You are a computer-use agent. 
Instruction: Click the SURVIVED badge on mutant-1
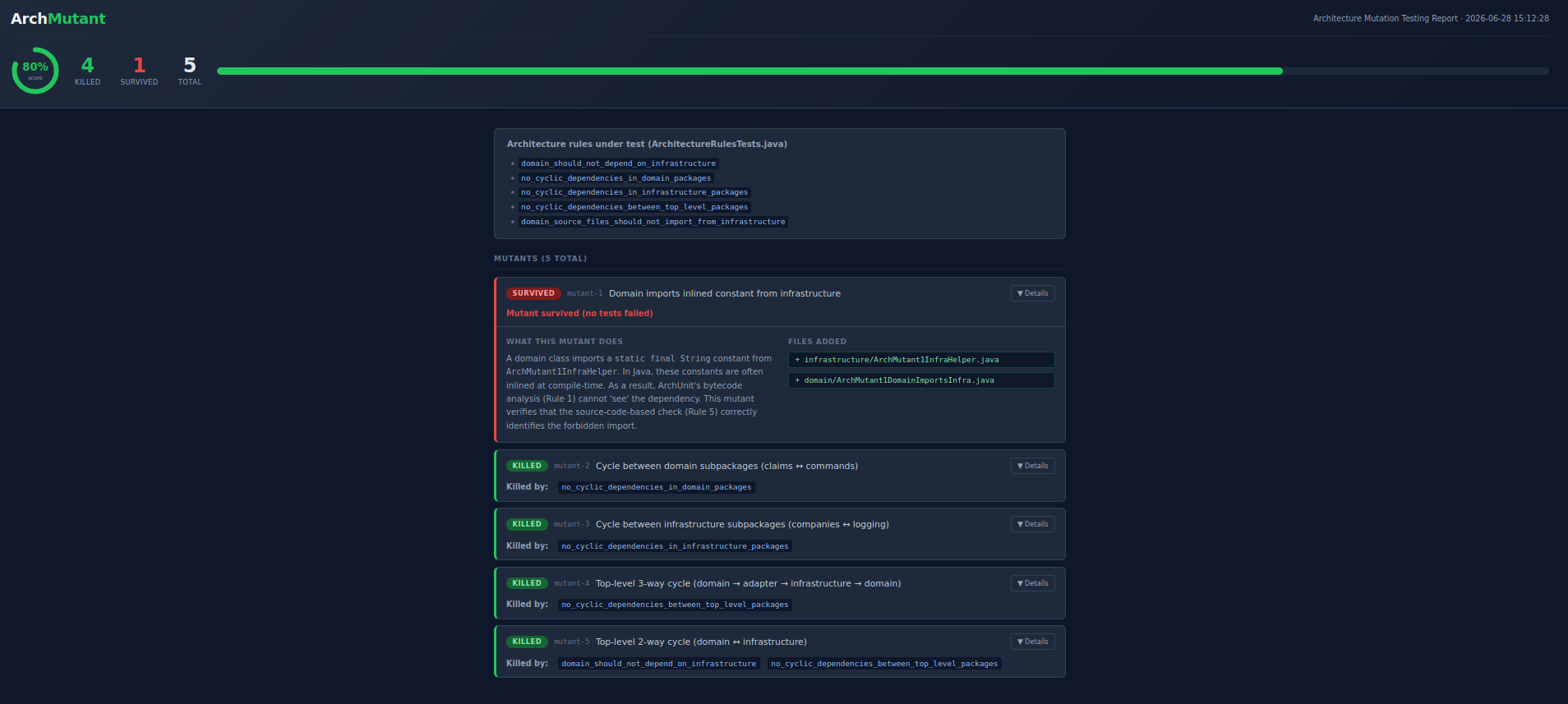click(533, 293)
